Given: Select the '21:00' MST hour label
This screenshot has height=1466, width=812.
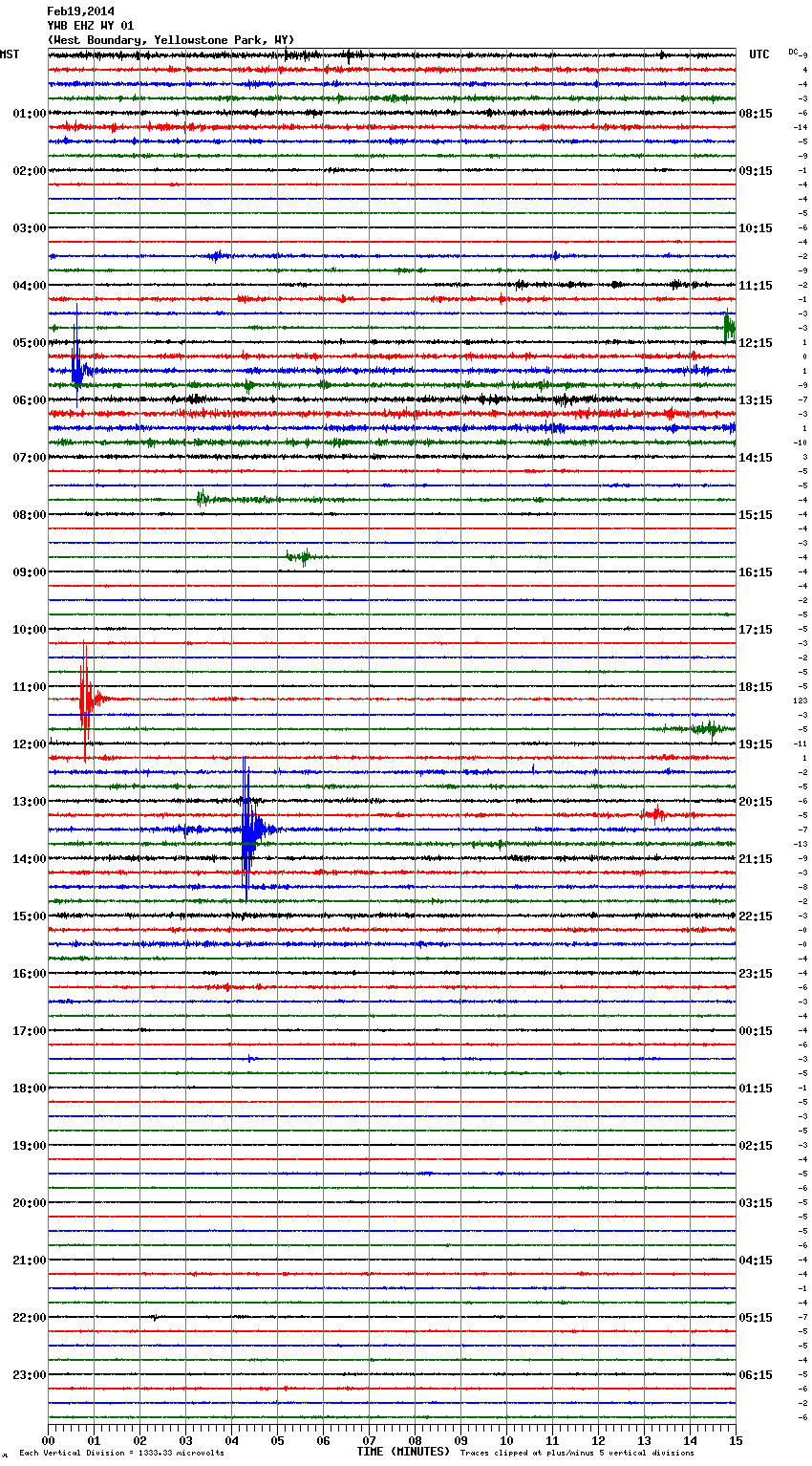Looking at the screenshot, I should 30,1261.
